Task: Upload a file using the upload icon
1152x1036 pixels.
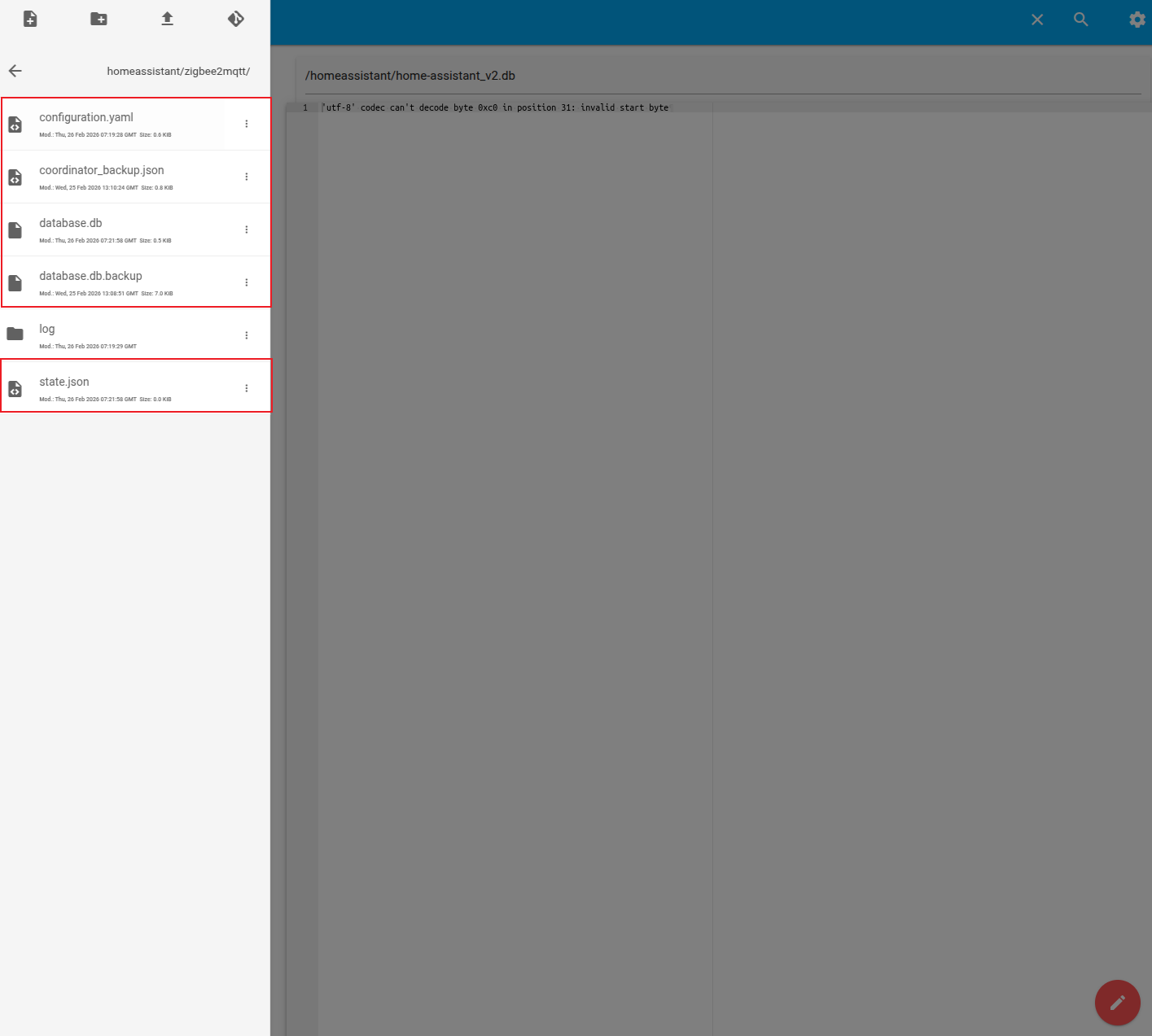Action: pyautogui.click(x=167, y=19)
